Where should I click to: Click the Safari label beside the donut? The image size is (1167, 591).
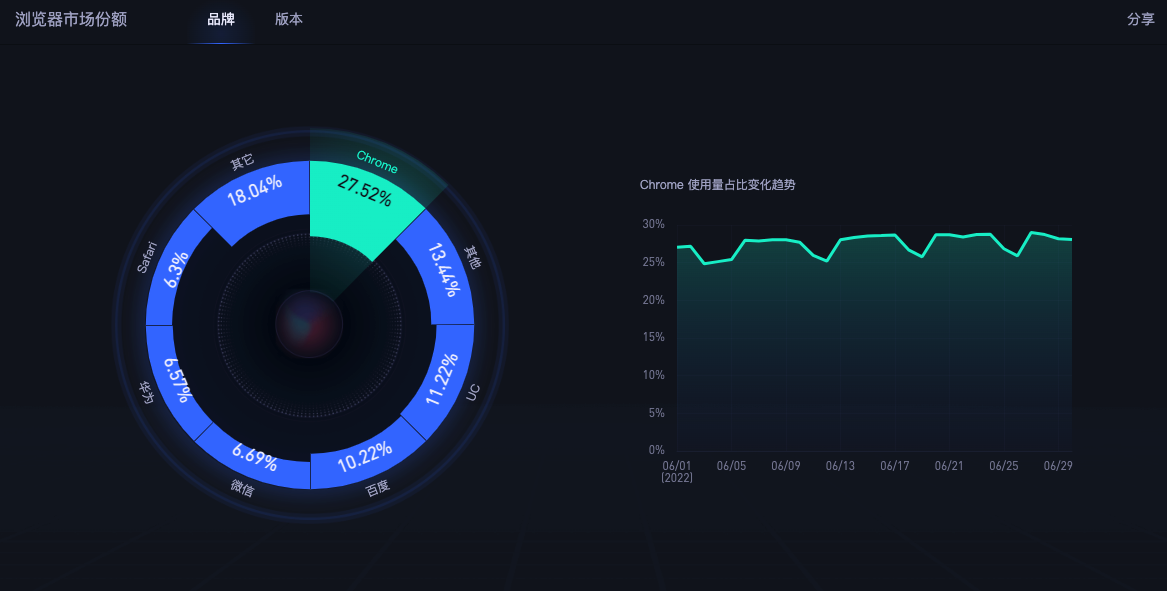pyautogui.click(x=147, y=257)
